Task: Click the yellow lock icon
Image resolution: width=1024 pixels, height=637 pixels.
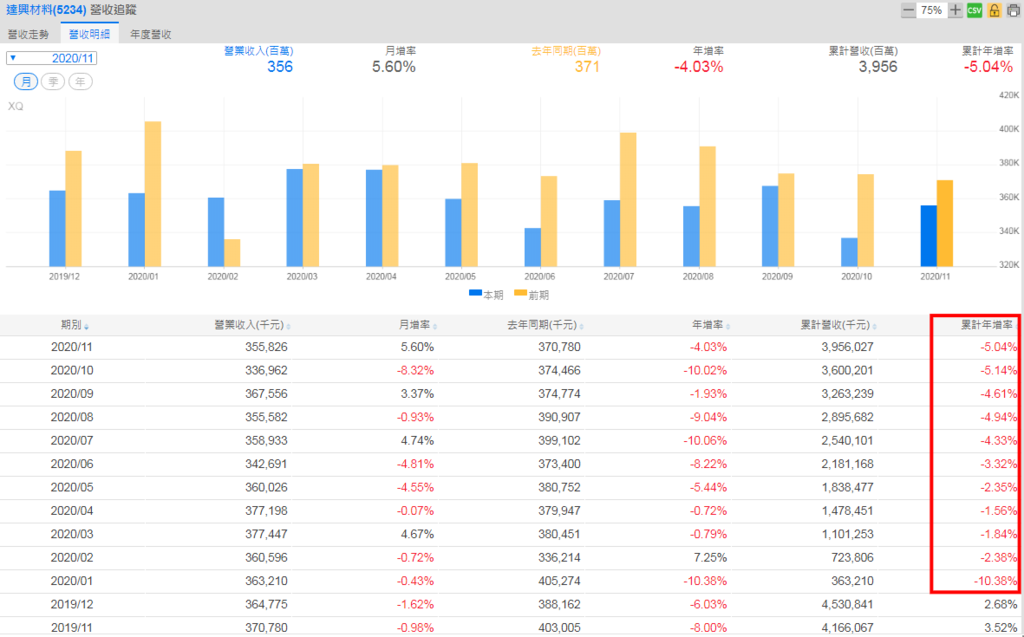Action: 994,10
